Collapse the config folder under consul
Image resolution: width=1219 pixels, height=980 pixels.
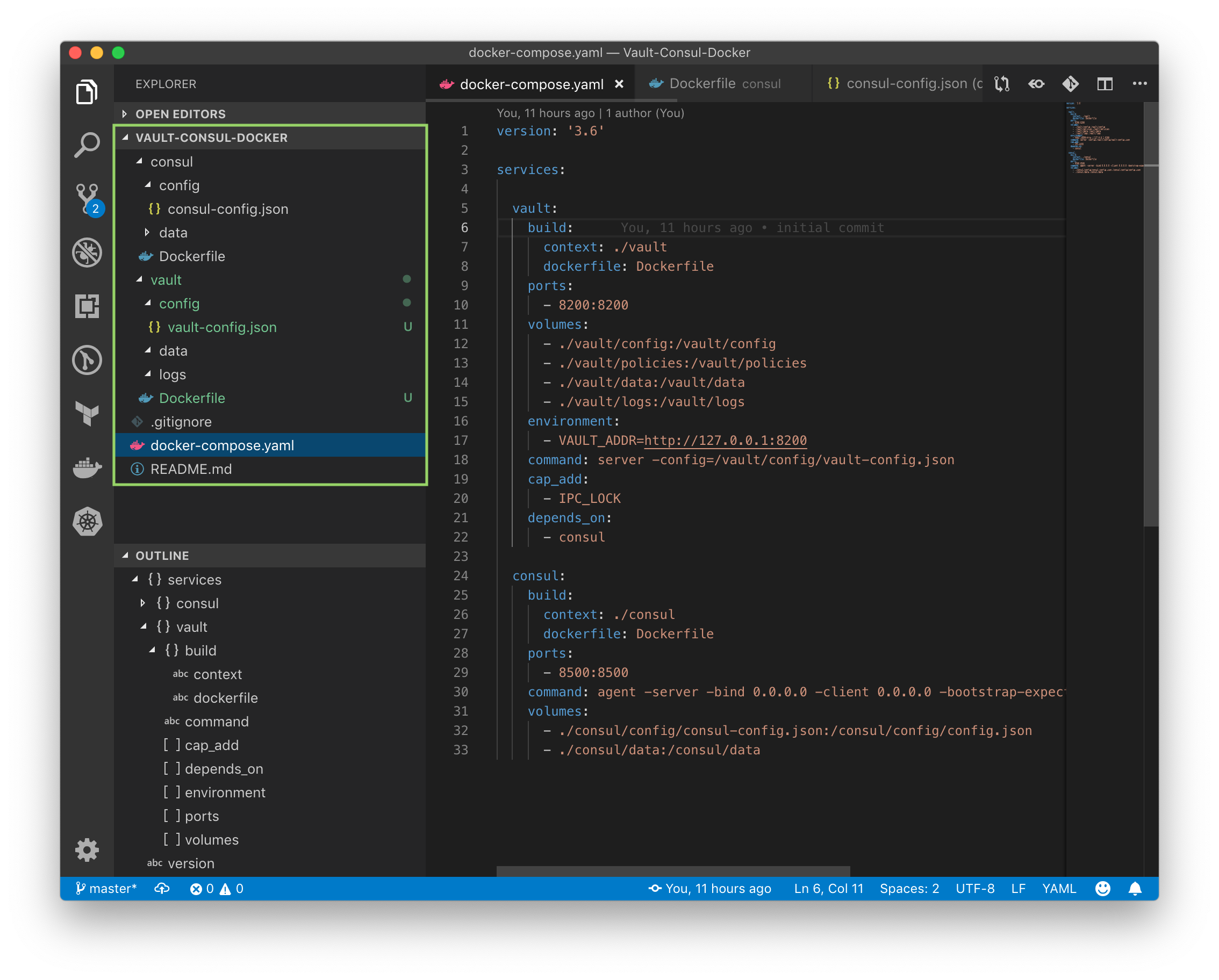[x=270, y=185]
